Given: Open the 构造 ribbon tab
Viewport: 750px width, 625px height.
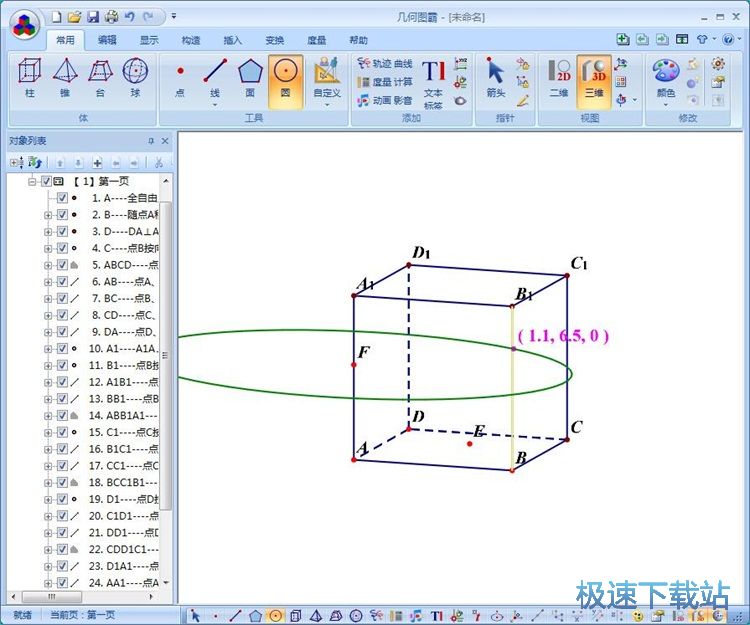Looking at the screenshot, I should click(x=191, y=40).
